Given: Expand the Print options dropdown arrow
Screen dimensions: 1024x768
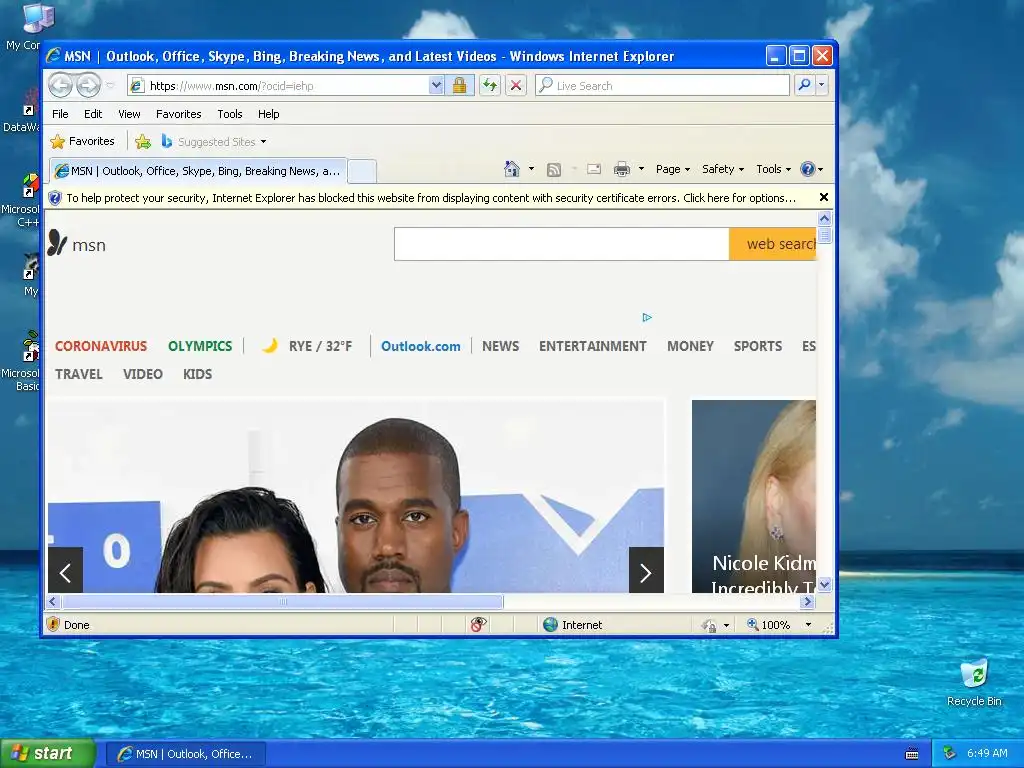Looking at the screenshot, I should [x=641, y=169].
